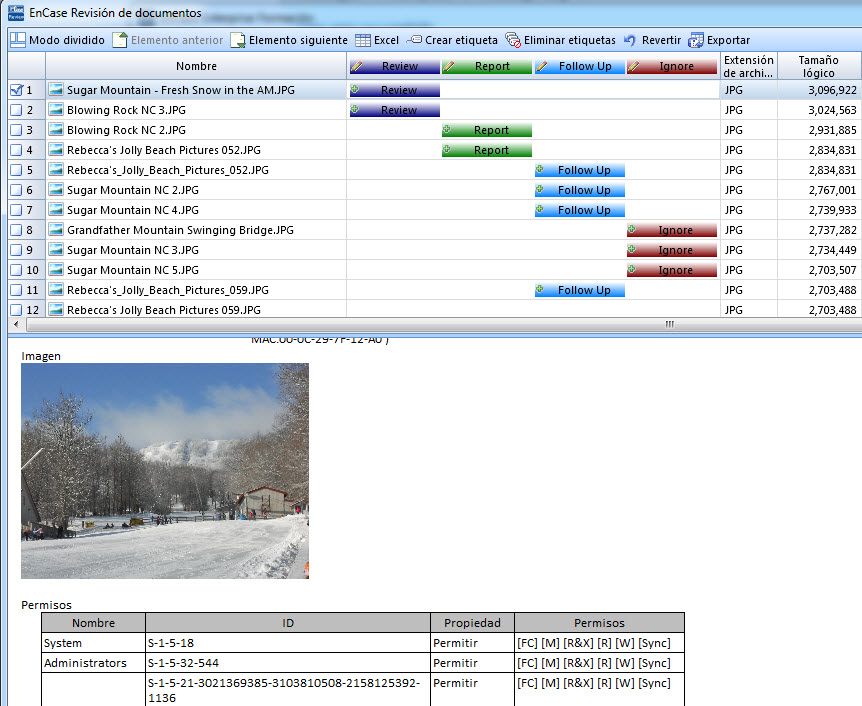Sort by the Nombre column header
Viewport: 862px width, 706px height.
(x=196, y=66)
